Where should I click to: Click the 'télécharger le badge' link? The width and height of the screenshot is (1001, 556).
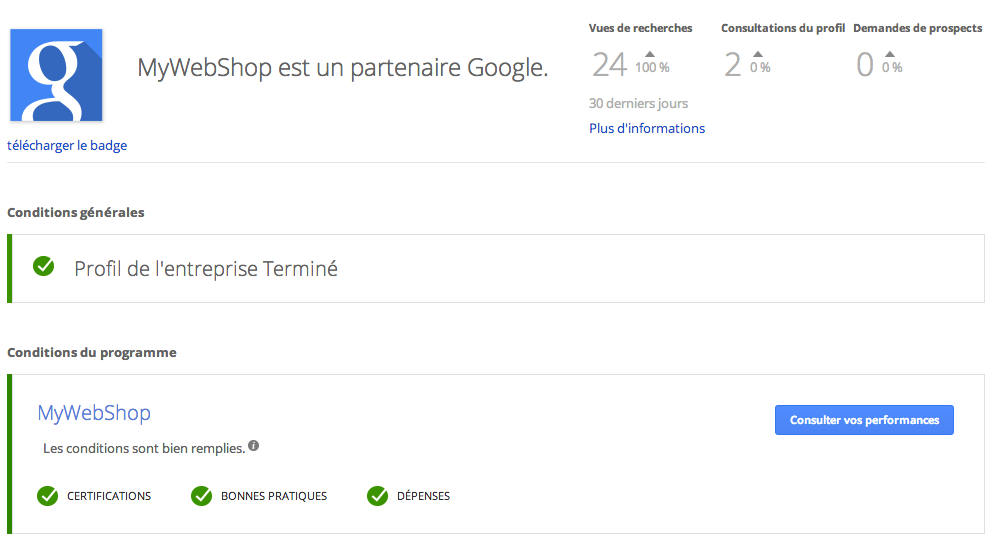coord(67,145)
